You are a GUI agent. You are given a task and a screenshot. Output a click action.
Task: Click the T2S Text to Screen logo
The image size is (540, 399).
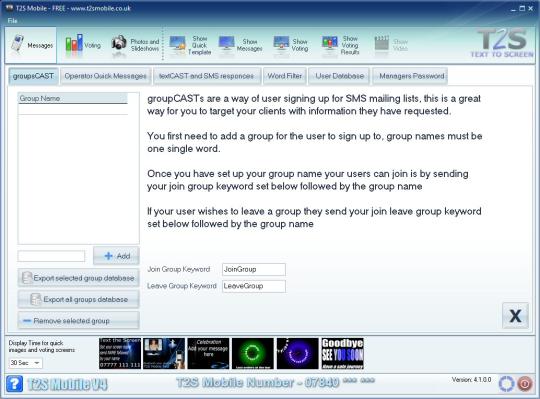point(502,43)
